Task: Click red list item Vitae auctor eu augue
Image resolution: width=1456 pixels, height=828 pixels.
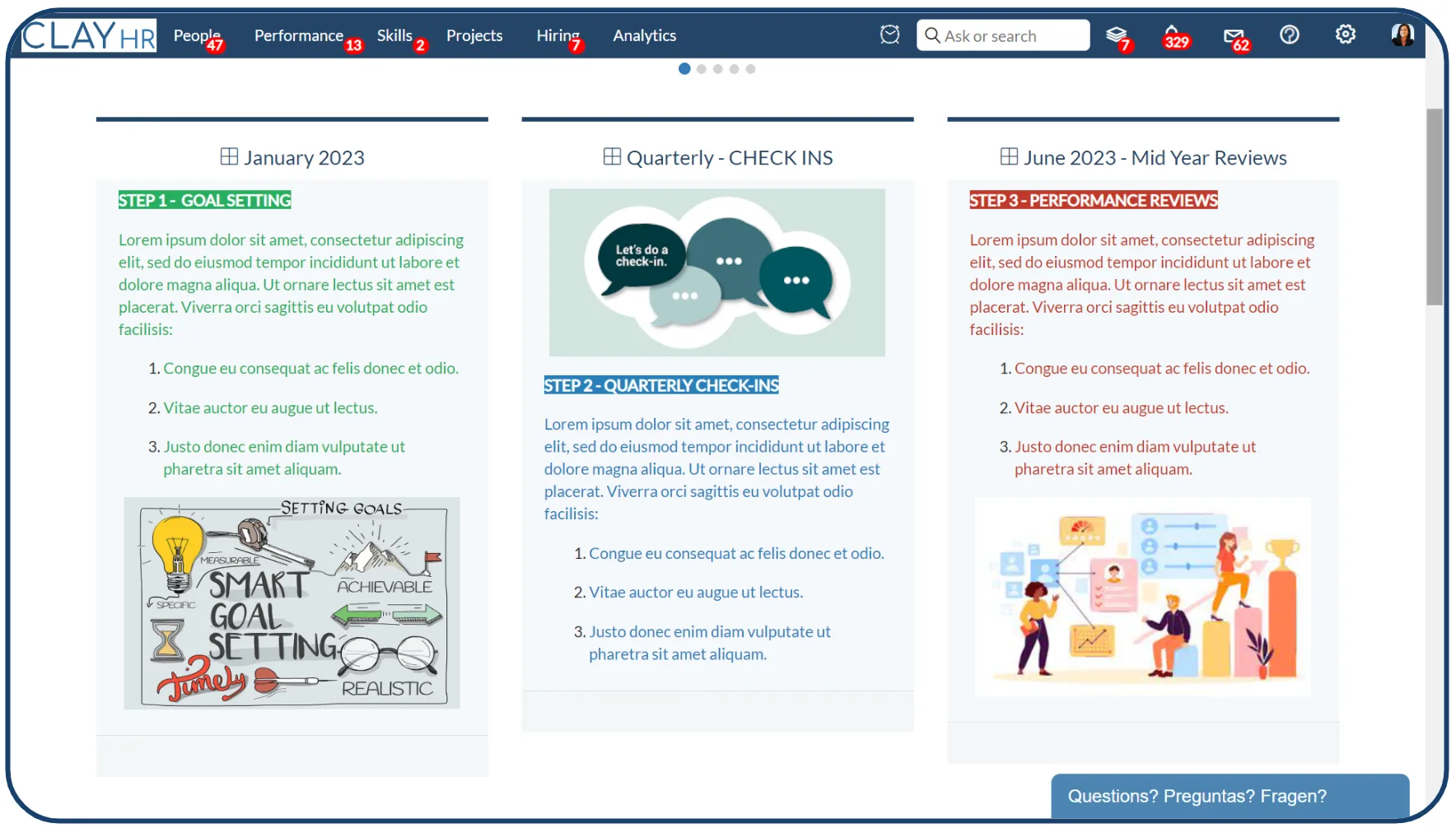Action: point(1121,407)
